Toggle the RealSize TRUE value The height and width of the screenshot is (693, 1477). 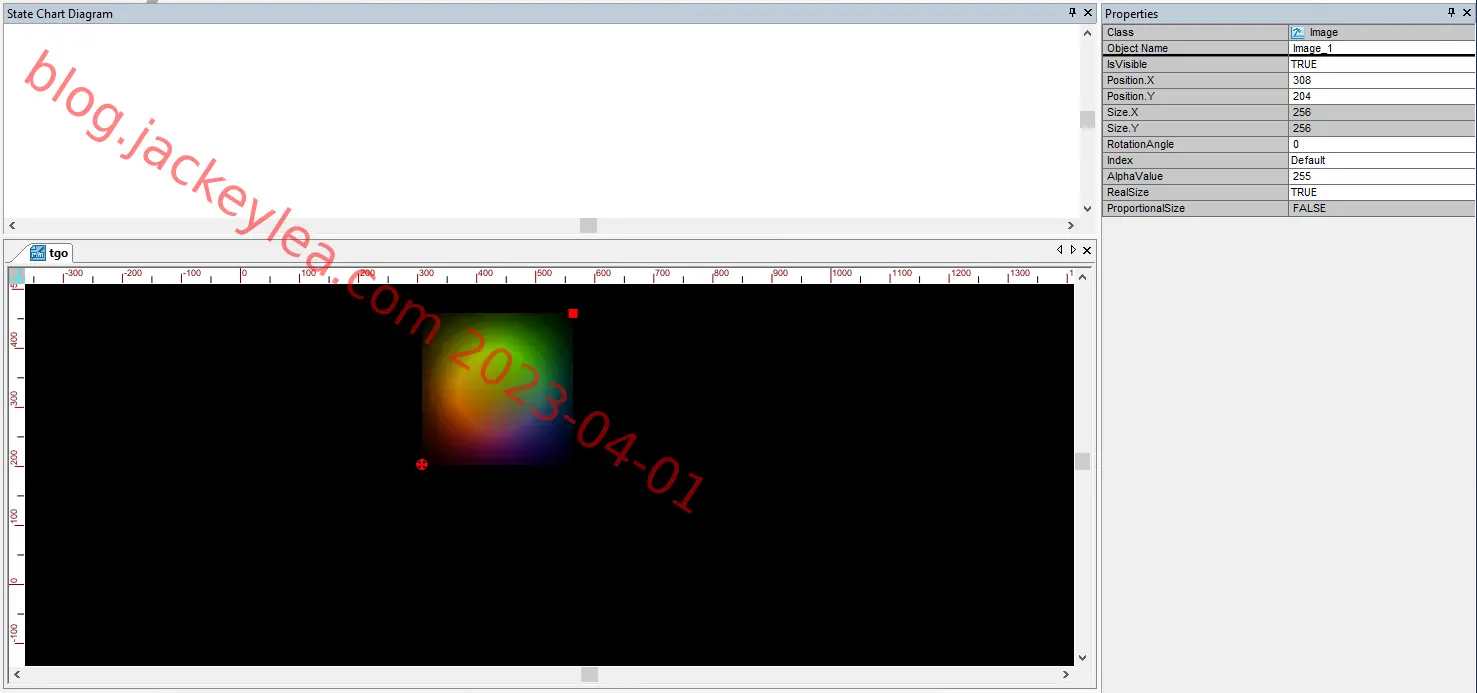coord(1381,192)
